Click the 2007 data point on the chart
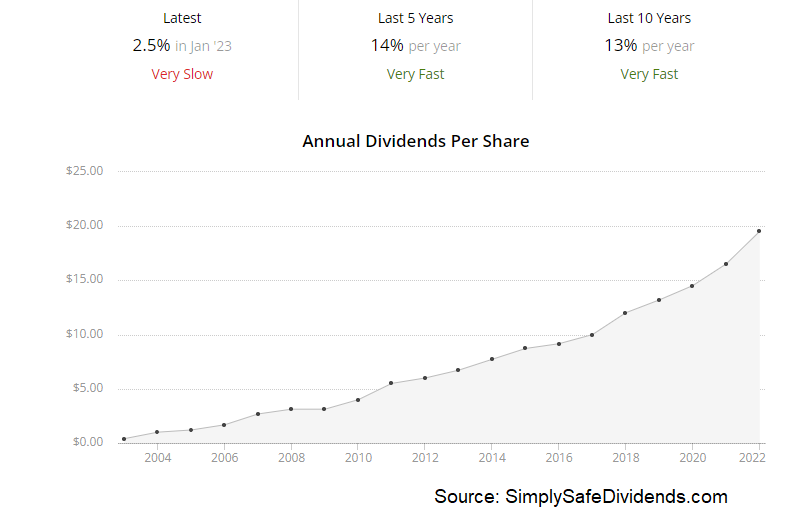786x525 pixels. (258, 414)
